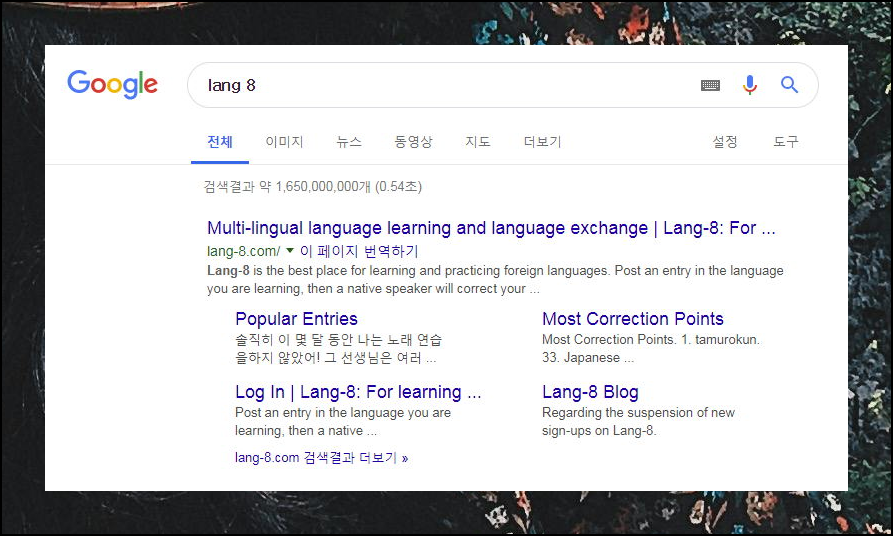
Task: Open the 도구 search tools
Action: coord(785,142)
